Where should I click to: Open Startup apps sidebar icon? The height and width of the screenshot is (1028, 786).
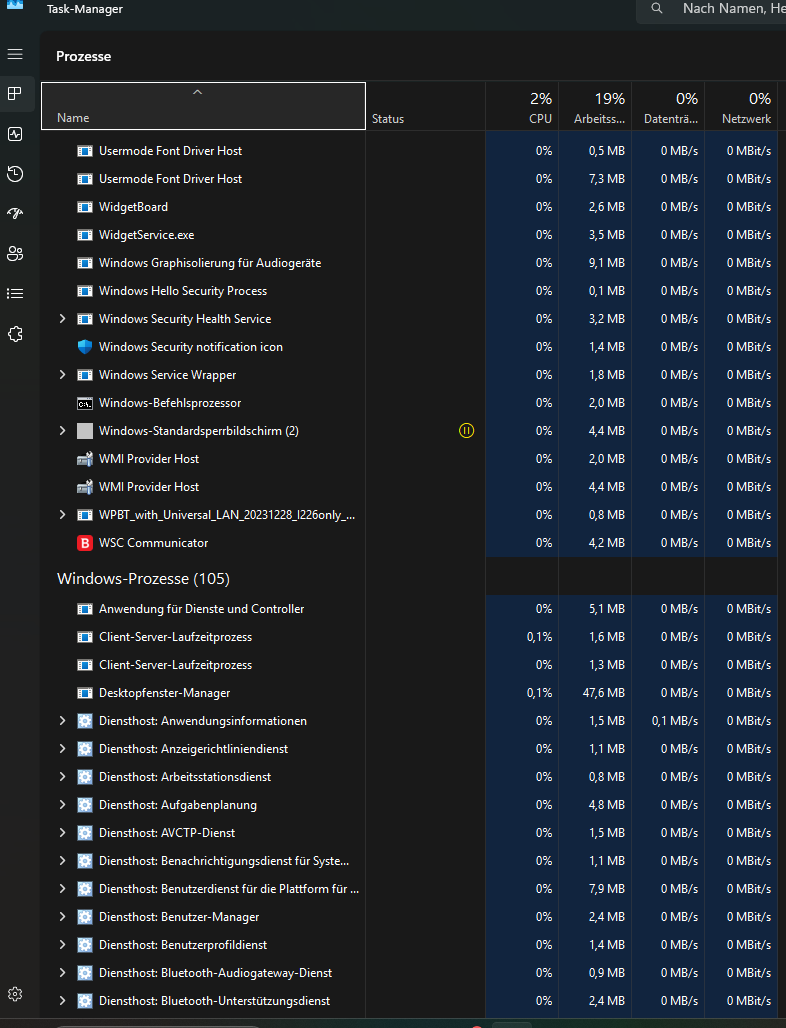(15, 214)
